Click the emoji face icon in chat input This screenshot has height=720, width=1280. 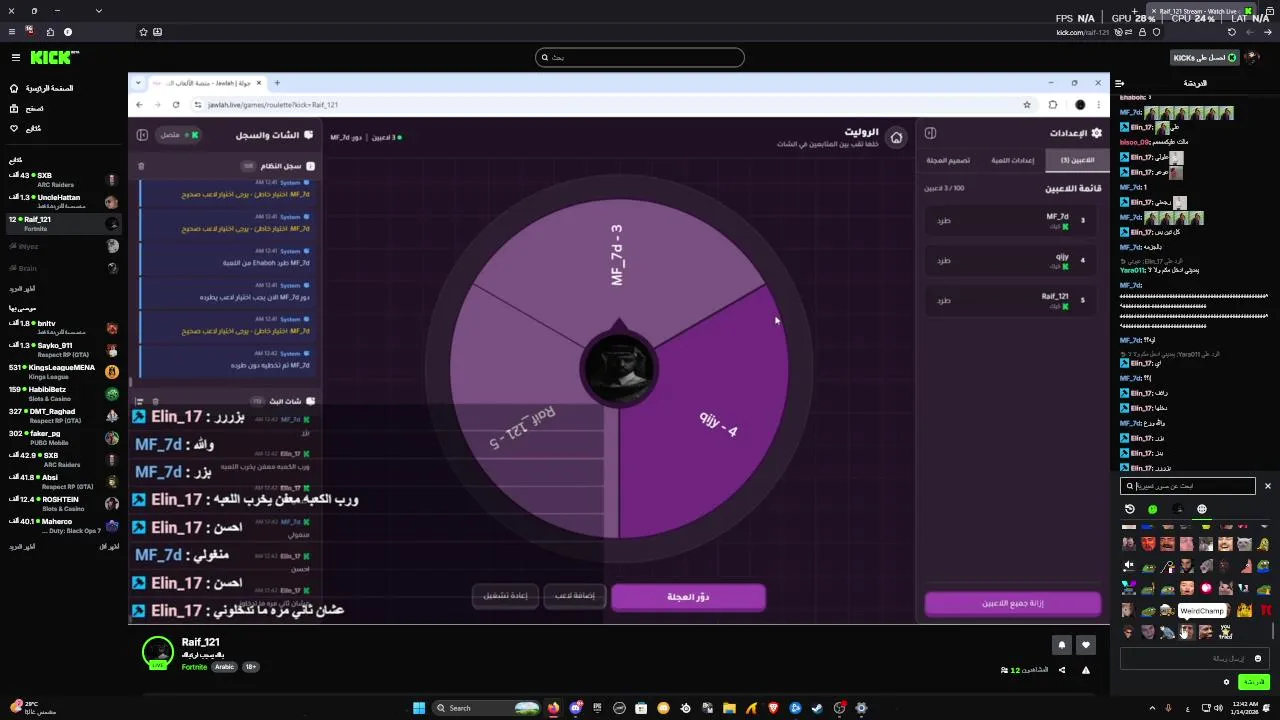point(1258,658)
